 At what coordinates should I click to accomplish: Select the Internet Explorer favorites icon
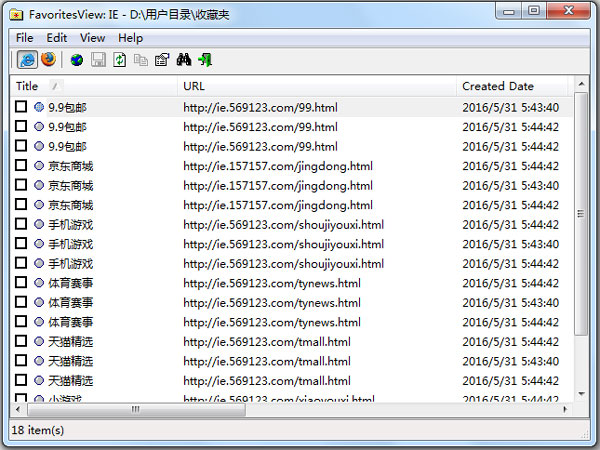pyautogui.click(x=27, y=60)
